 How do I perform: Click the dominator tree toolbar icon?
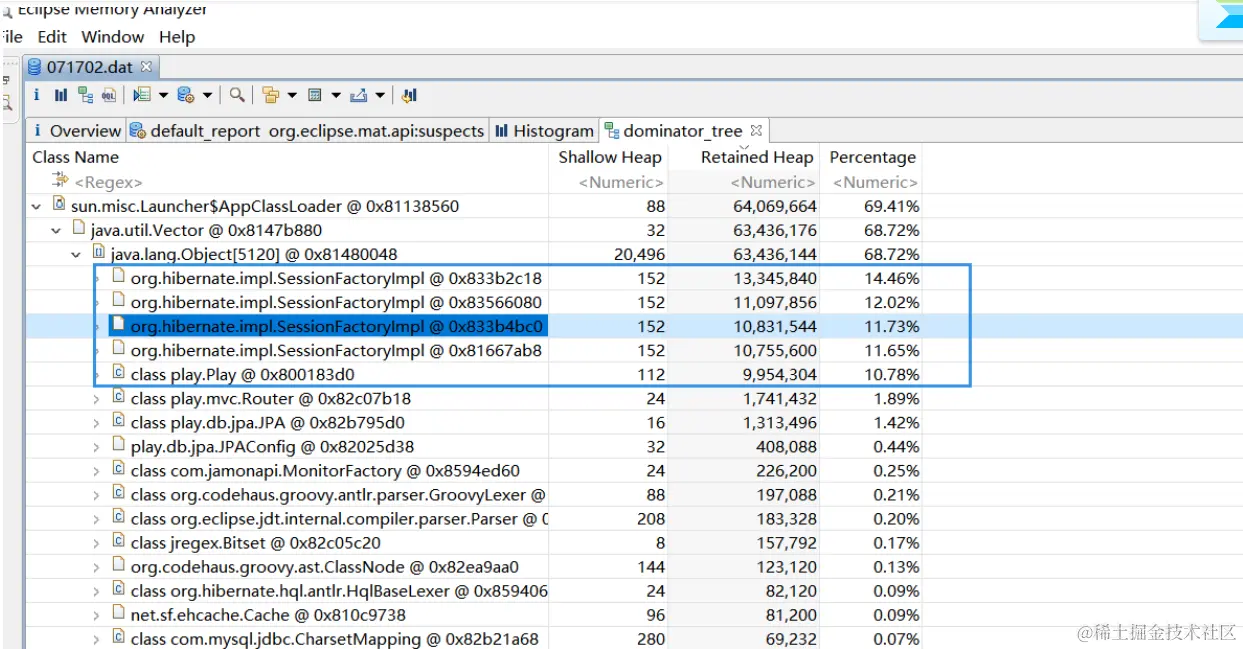click(x=85, y=95)
